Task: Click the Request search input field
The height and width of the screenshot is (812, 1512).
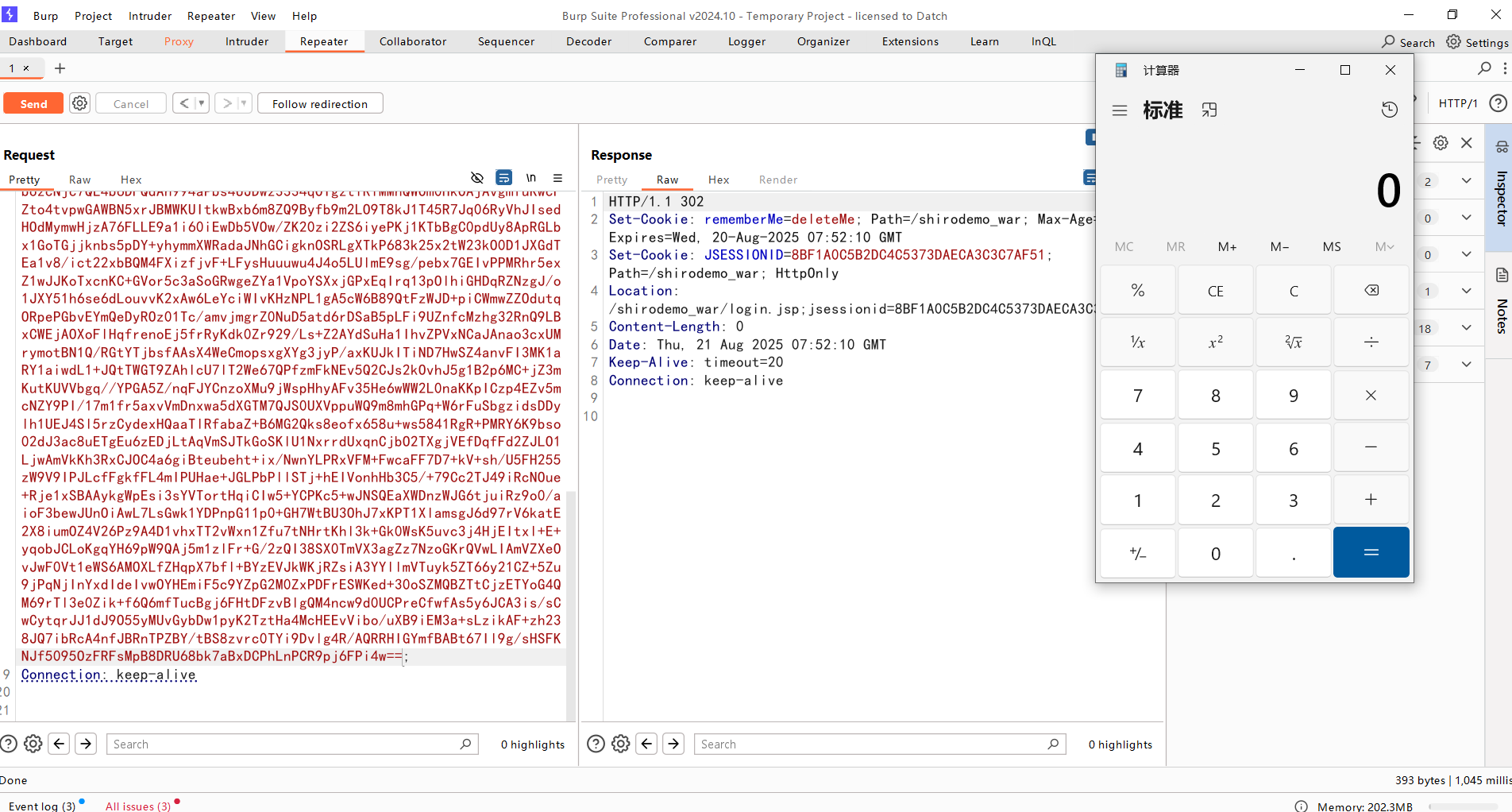Action: (x=286, y=744)
